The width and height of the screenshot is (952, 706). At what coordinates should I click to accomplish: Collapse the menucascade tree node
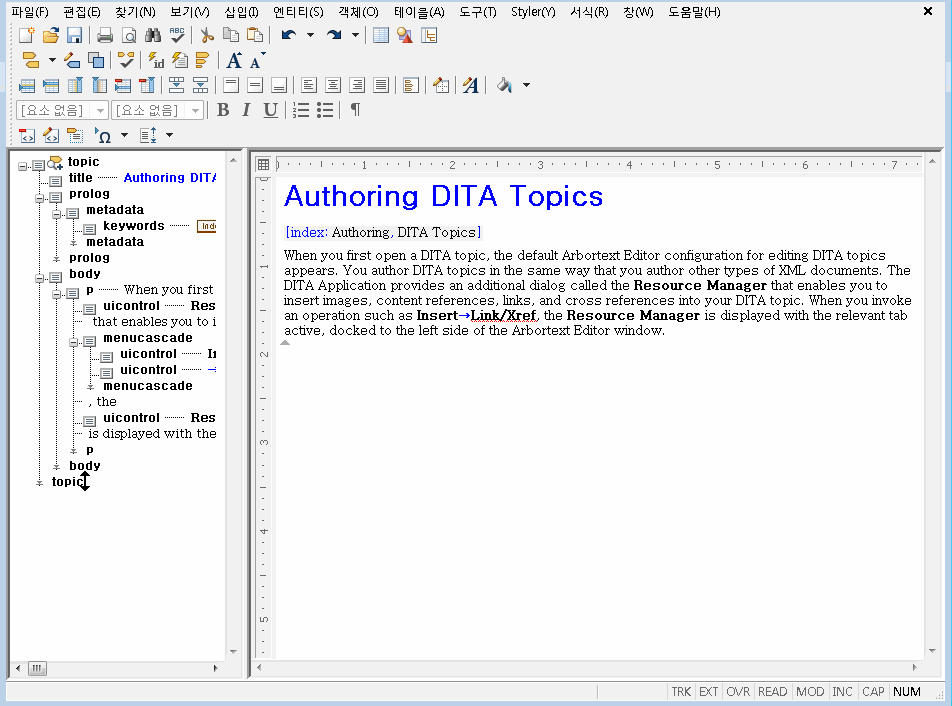point(73,342)
